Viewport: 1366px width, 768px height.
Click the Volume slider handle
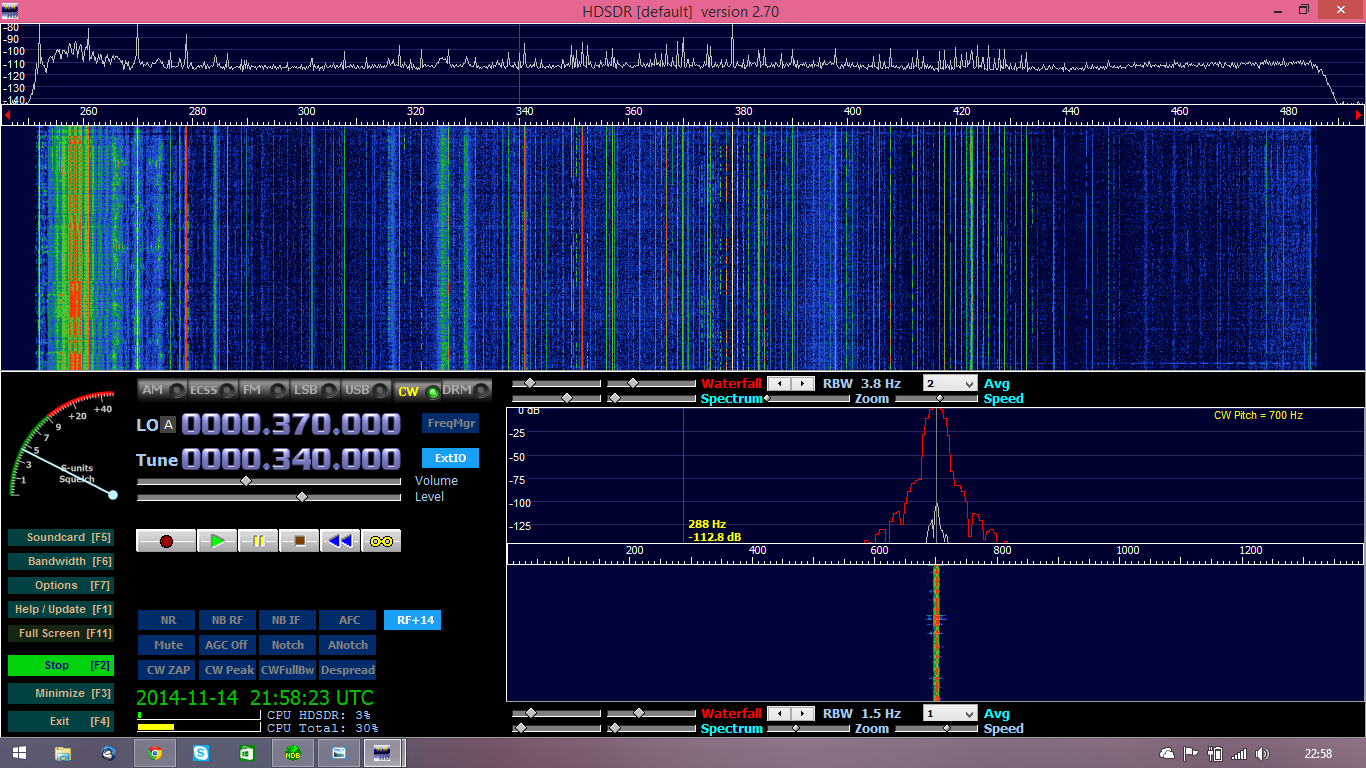coord(246,481)
